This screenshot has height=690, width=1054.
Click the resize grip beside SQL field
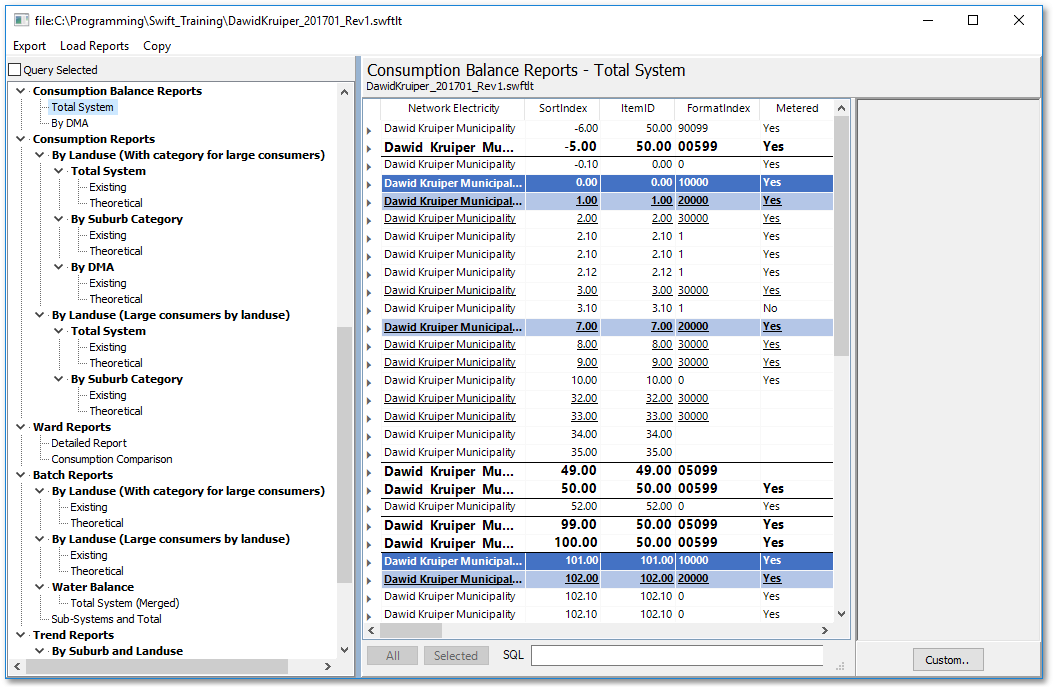[x=840, y=666]
